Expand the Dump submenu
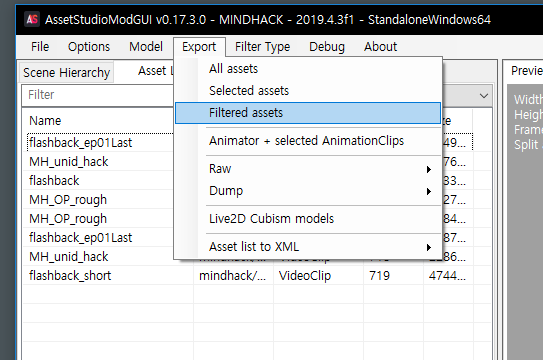This screenshot has height=360, width=543. pyautogui.click(x=308, y=191)
